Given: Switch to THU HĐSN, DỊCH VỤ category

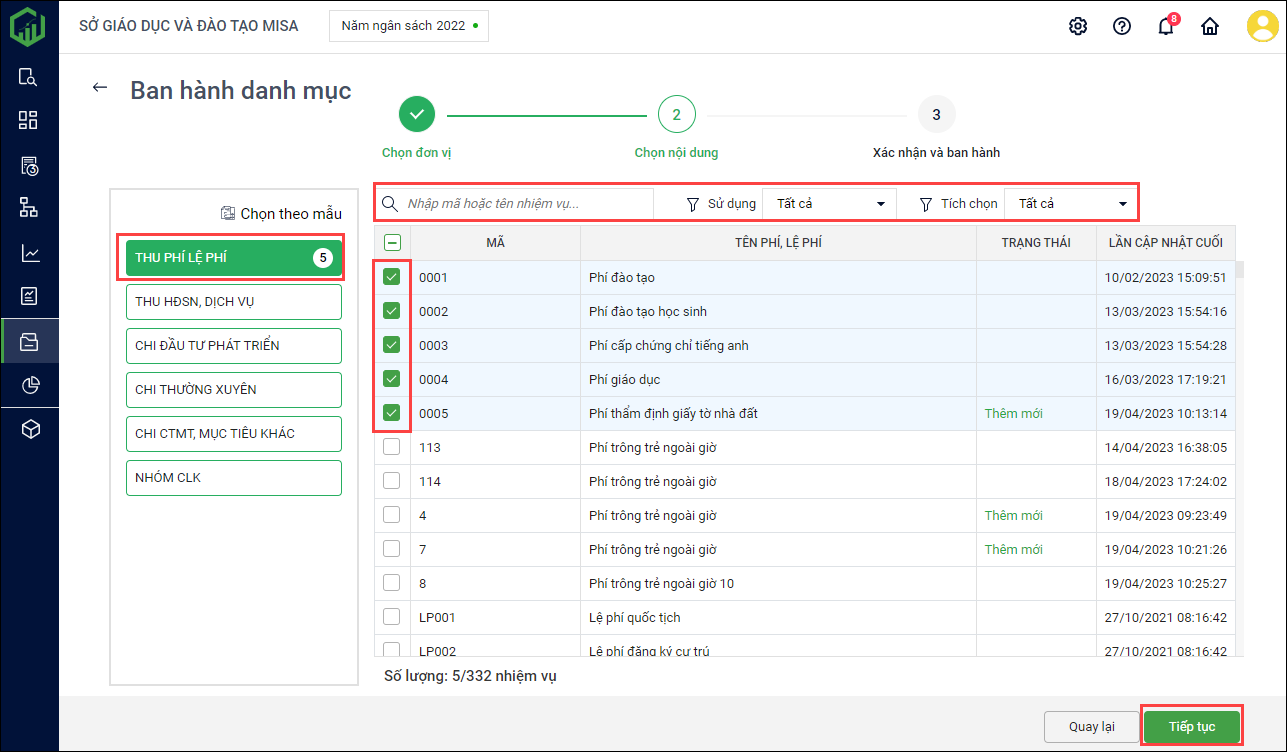Looking at the screenshot, I should (233, 301).
